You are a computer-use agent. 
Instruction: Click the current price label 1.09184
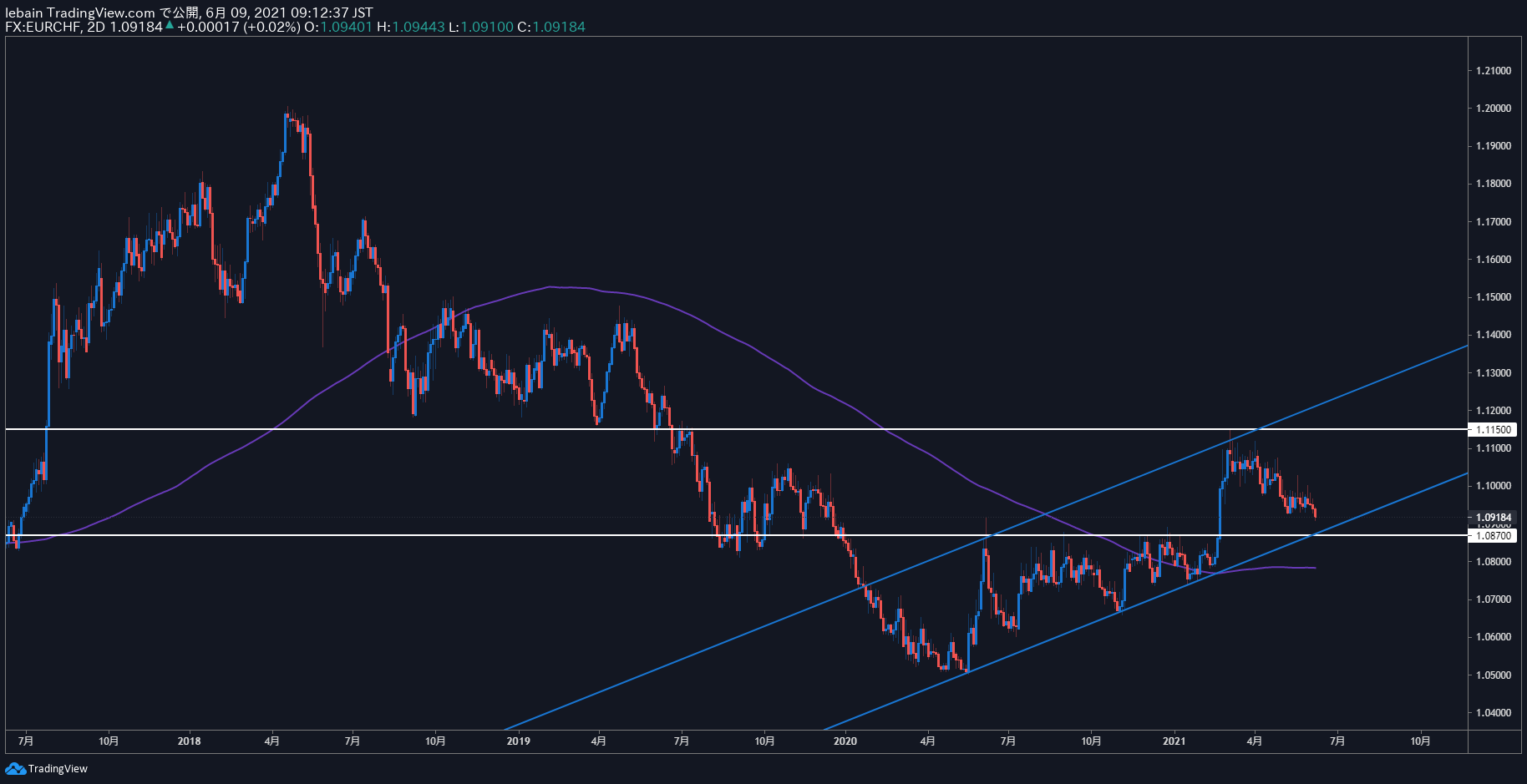(x=1494, y=518)
